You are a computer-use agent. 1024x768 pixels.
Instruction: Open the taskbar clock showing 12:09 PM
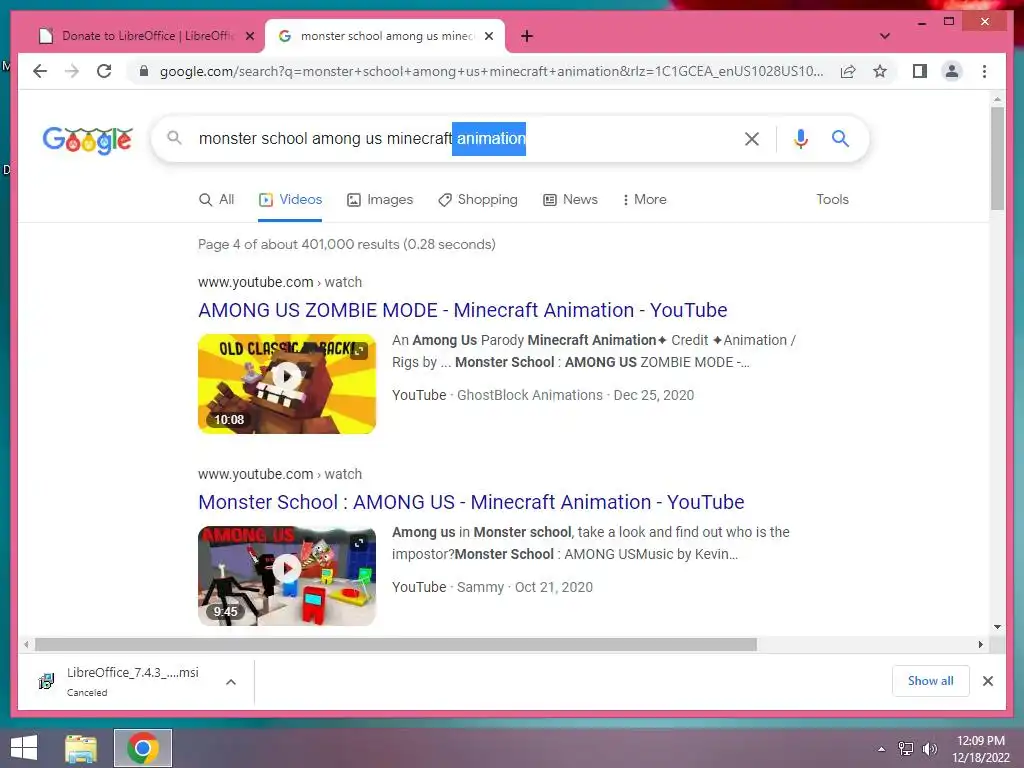point(981,749)
